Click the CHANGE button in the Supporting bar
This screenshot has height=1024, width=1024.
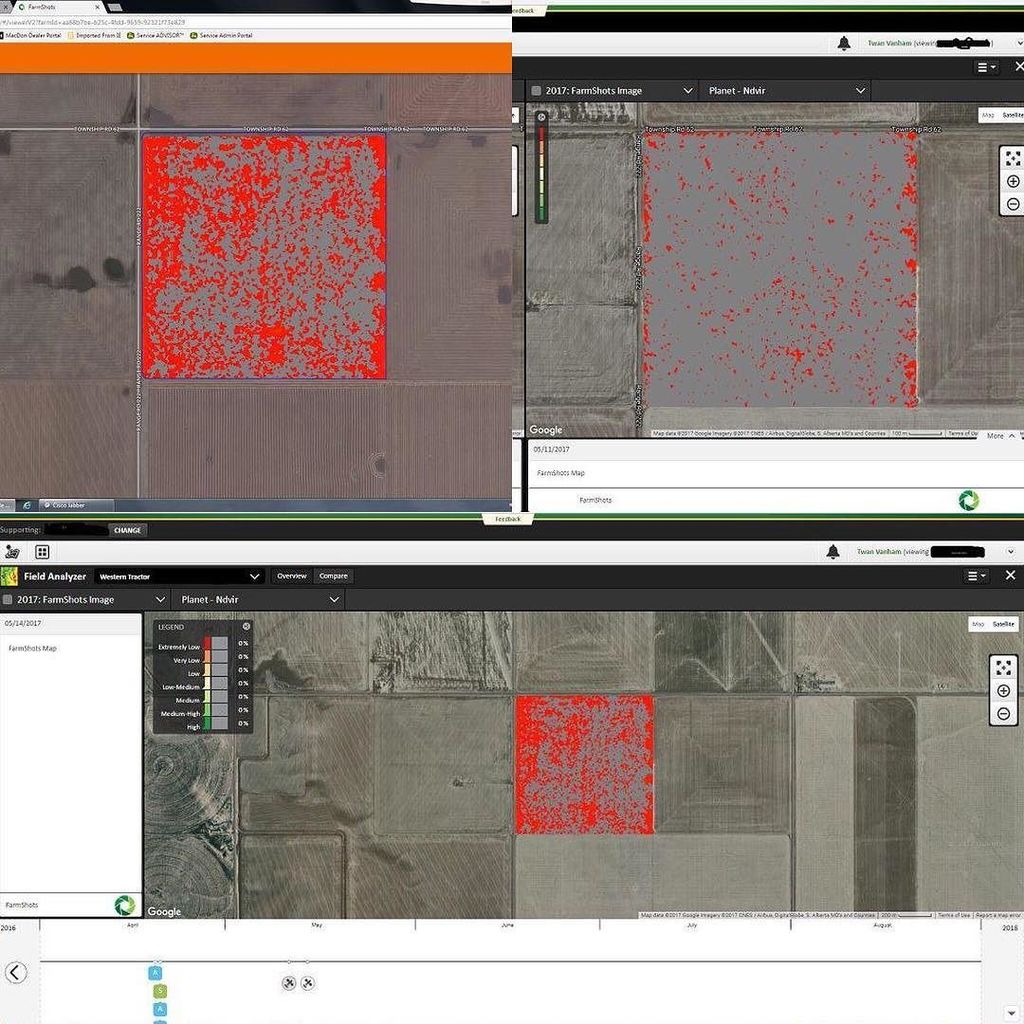pos(127,530)
